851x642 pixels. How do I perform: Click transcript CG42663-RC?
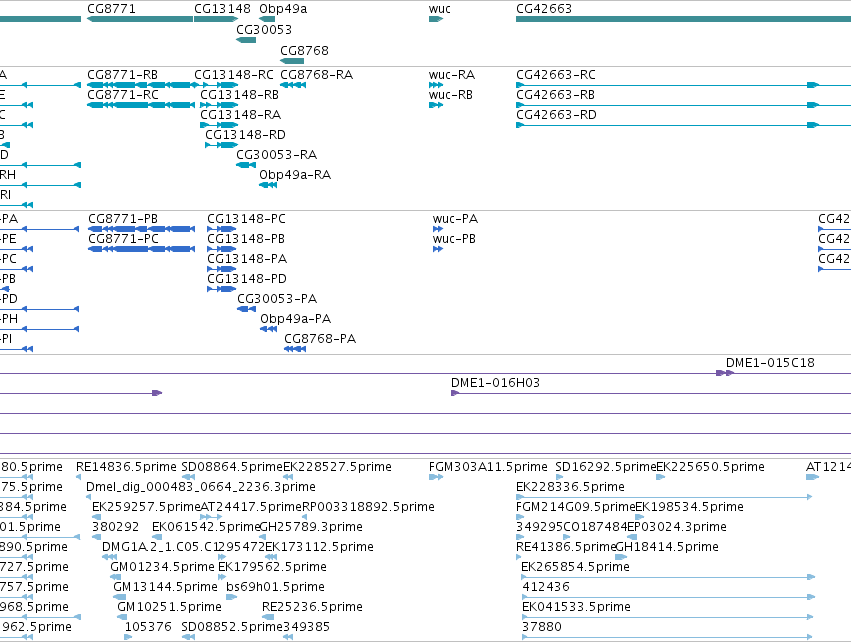(556, 74)
